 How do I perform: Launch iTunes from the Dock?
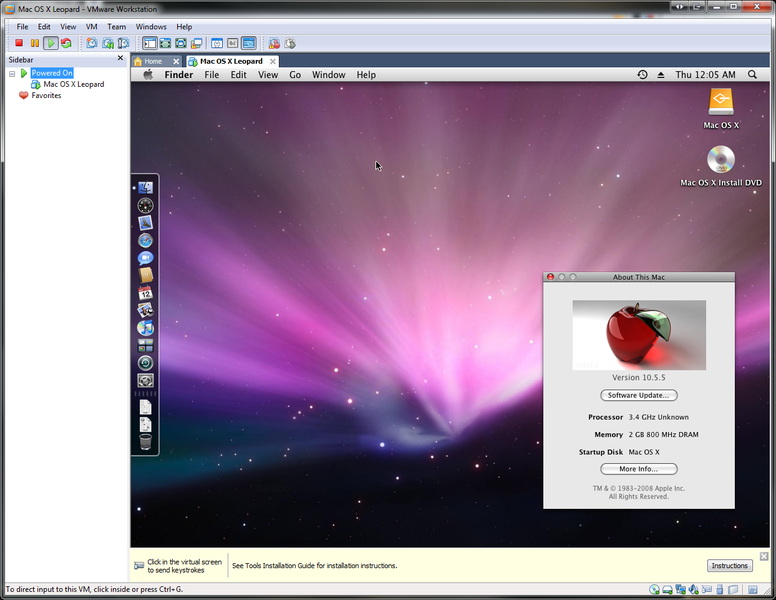[146, 328]
